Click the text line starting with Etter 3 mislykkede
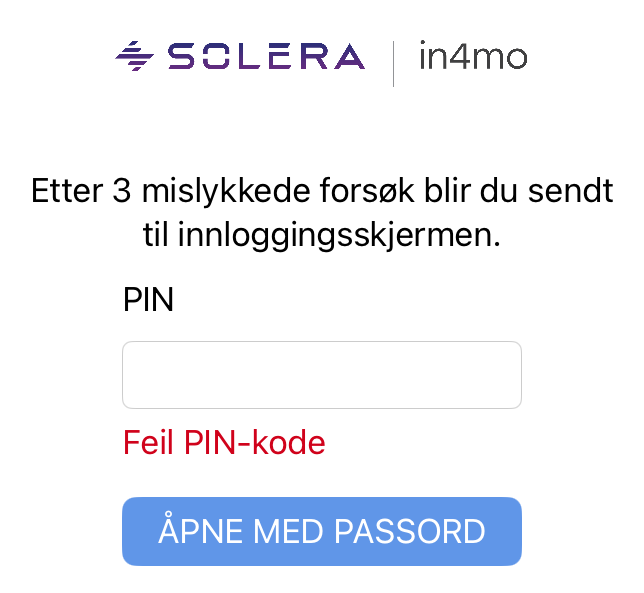644x593 pixels. [x=322, y=191]
